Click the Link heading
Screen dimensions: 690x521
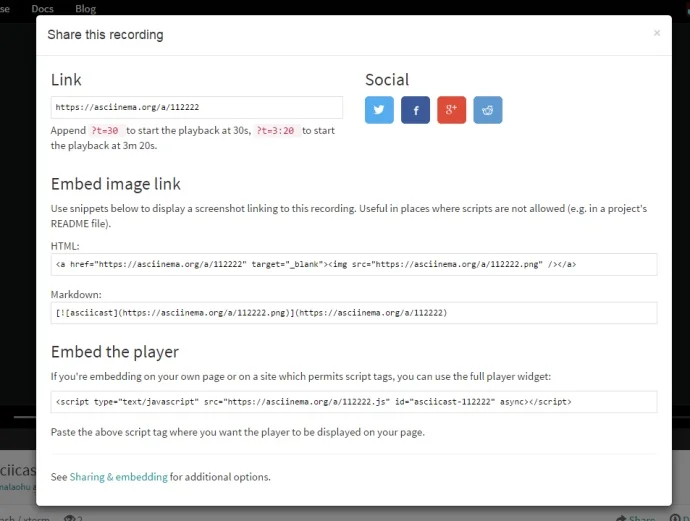pos(66,80)
